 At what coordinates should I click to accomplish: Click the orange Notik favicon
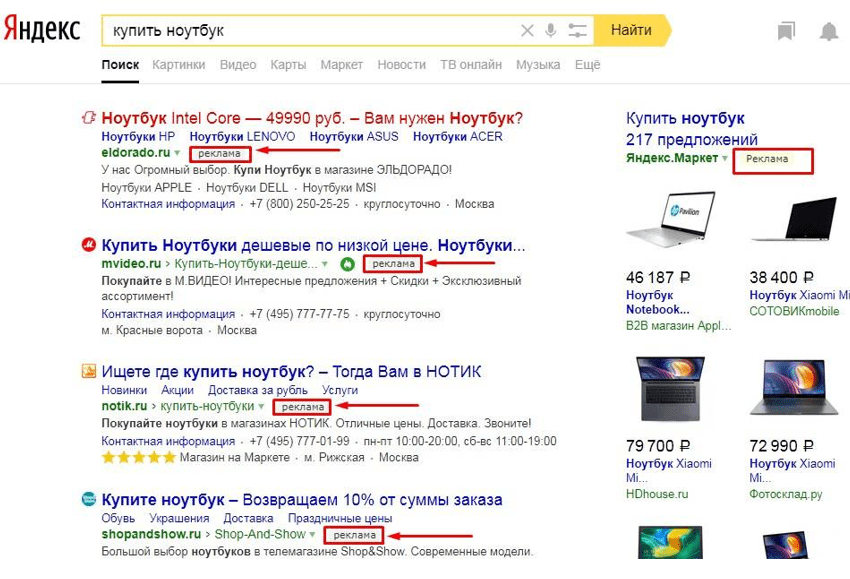(88, 371)
